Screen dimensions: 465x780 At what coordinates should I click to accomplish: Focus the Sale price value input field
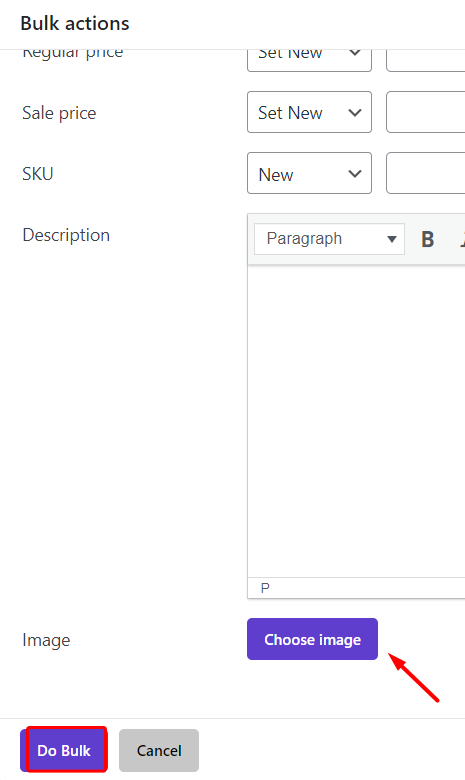[426, 112]
